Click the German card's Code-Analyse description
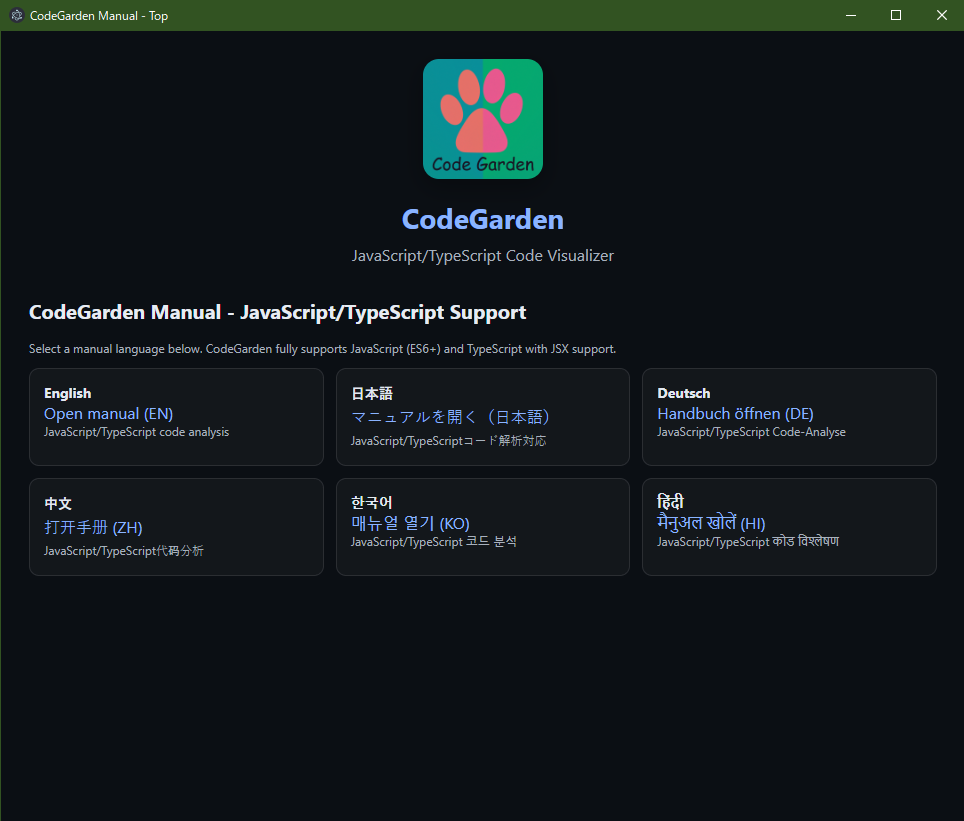Screen dimensions: 964x821 [x=751, y=432]
